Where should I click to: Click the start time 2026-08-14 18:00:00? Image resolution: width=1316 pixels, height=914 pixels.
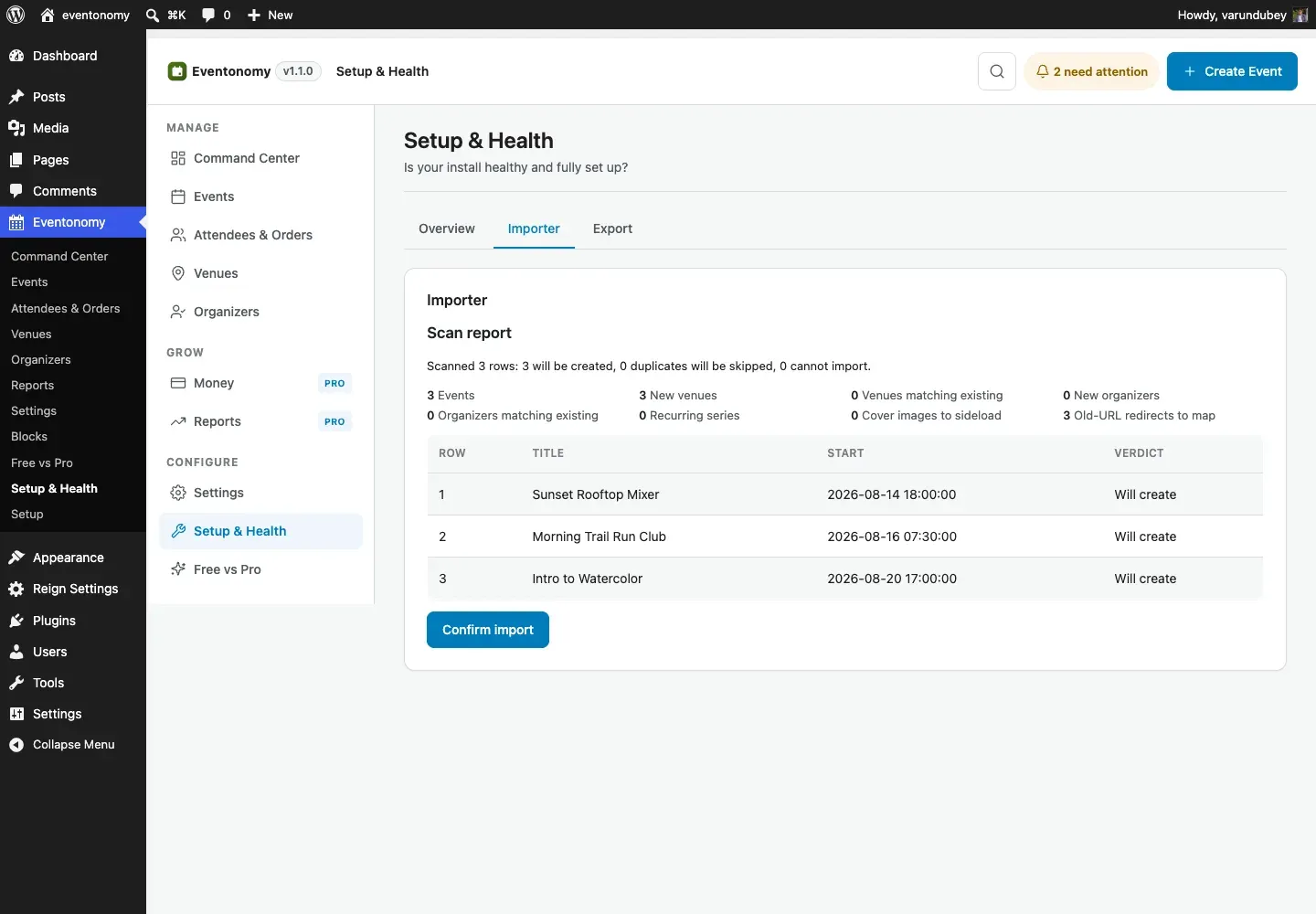click(892, 494)
